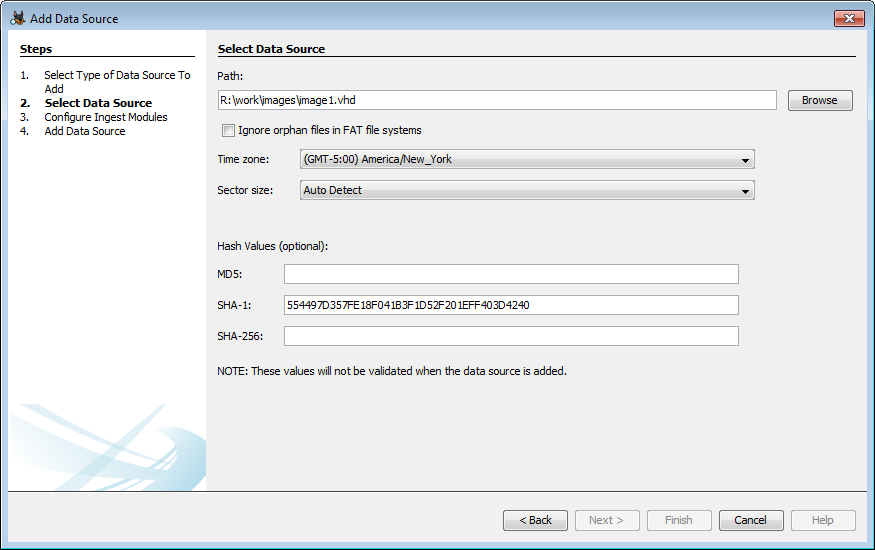Go back with the Back button
This screenshot has width=875, height=550.
(x=535, y=520)
